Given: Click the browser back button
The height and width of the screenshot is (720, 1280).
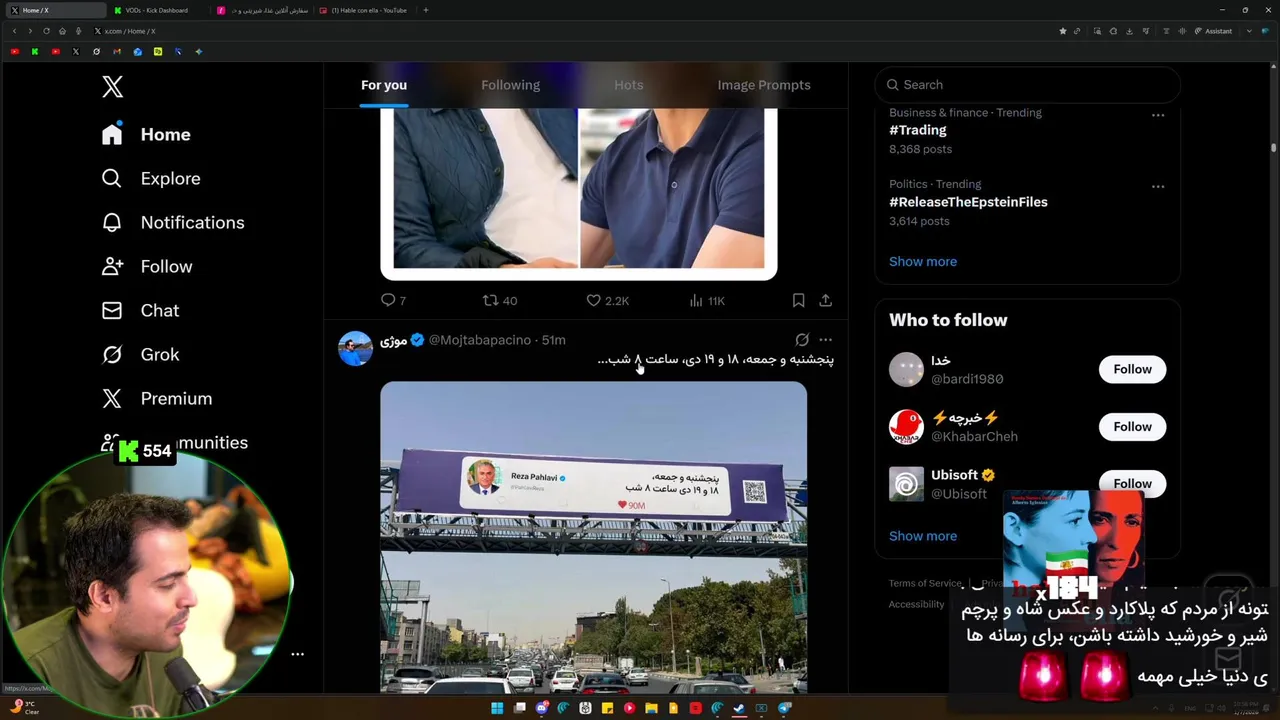Looking at the screenshot, I should 14,31.
